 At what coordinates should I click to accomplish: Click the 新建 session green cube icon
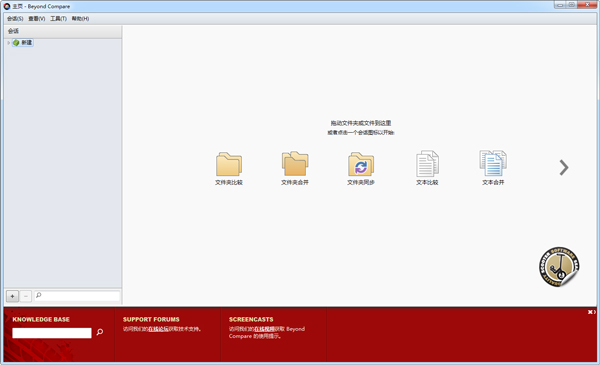16,42
